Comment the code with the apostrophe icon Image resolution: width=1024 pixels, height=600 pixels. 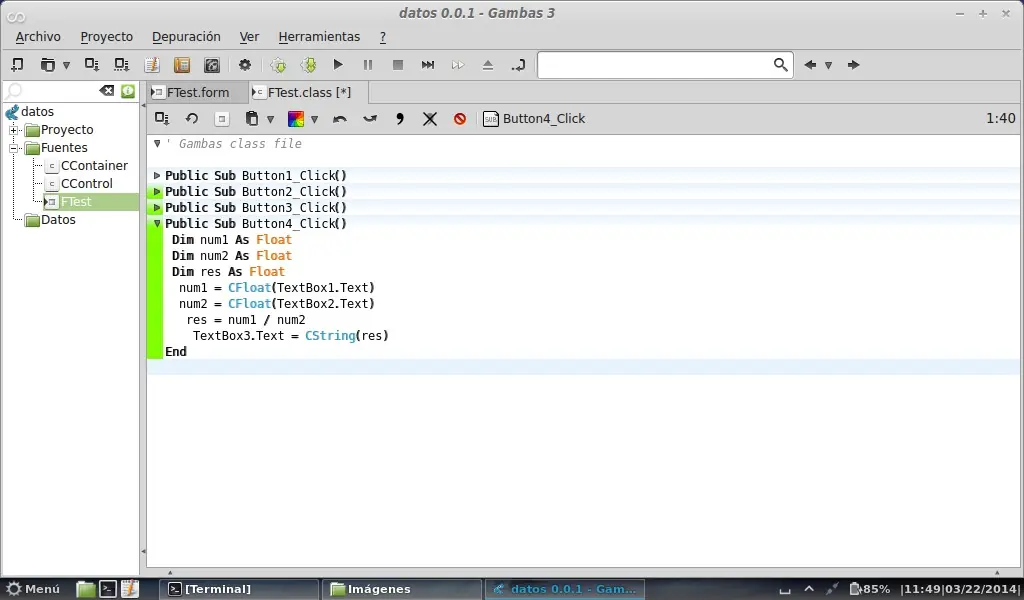tap(400, 119)
